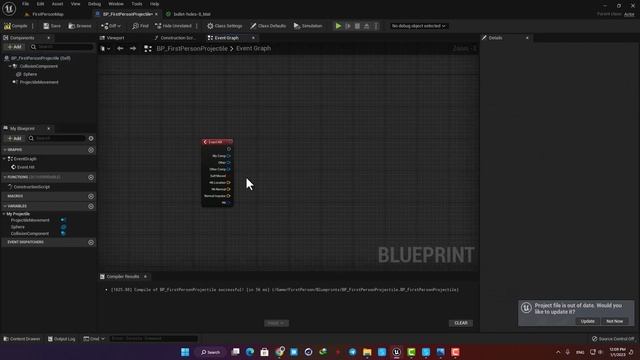
Task: Open My Blueprint settings gear
Action: (91, 138)
